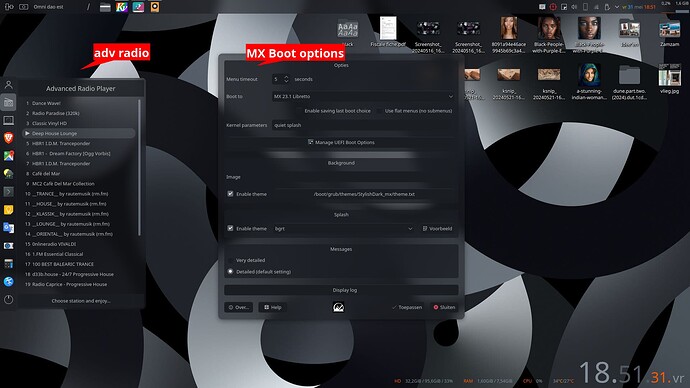
Task: Launch Brave browser from the side dock
Action: click(8, 138)
